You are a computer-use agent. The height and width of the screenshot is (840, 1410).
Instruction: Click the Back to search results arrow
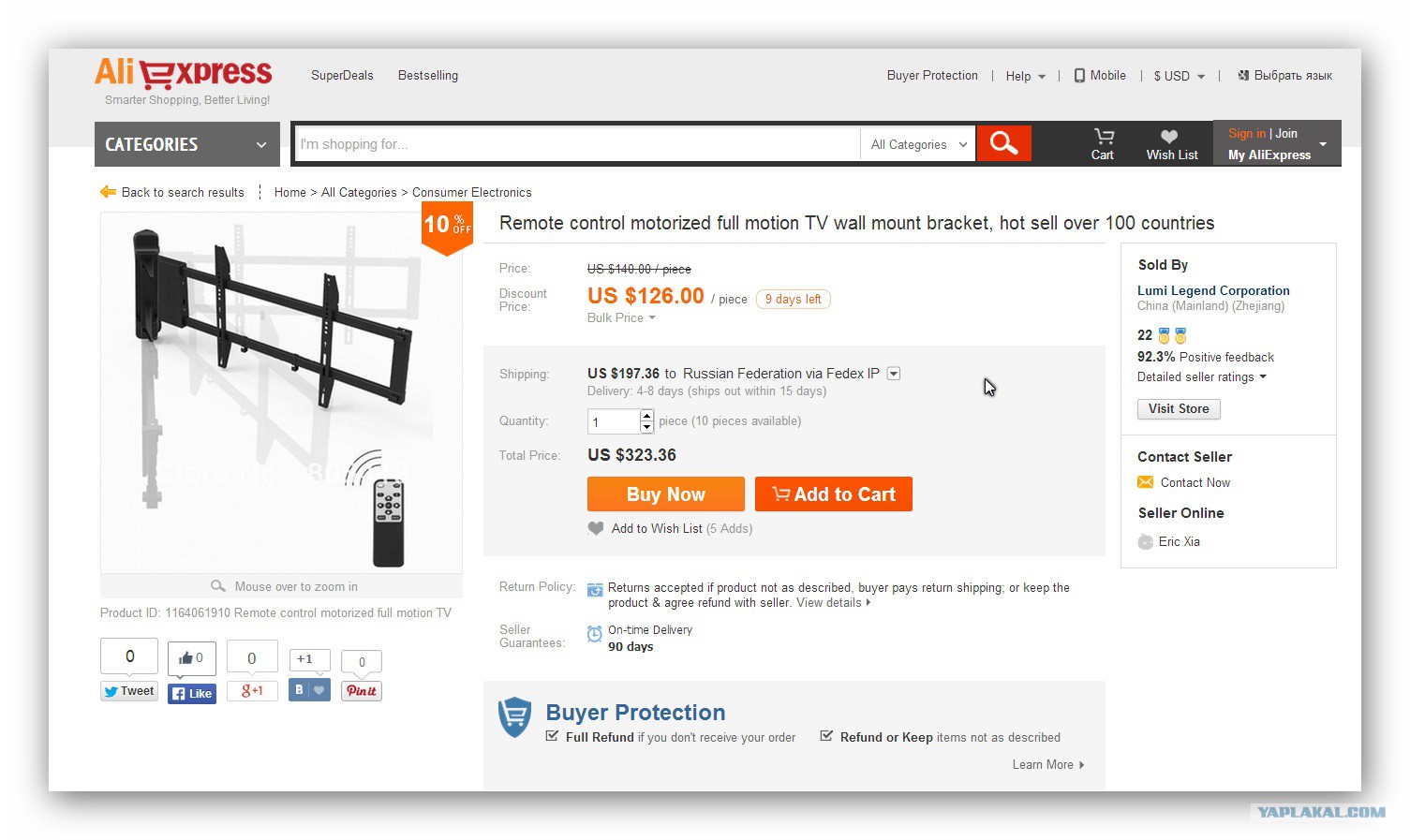point(108,192)
